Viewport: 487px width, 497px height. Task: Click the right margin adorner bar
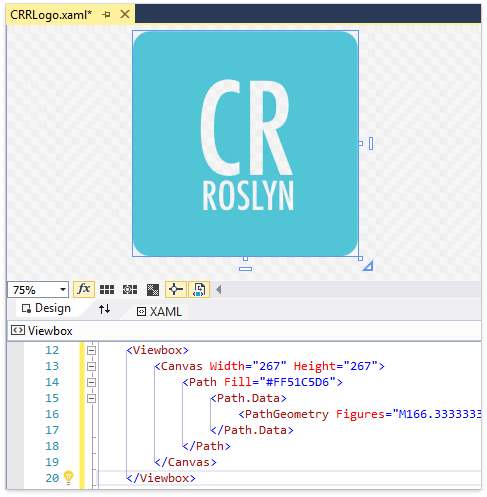[x=371, y=143]
